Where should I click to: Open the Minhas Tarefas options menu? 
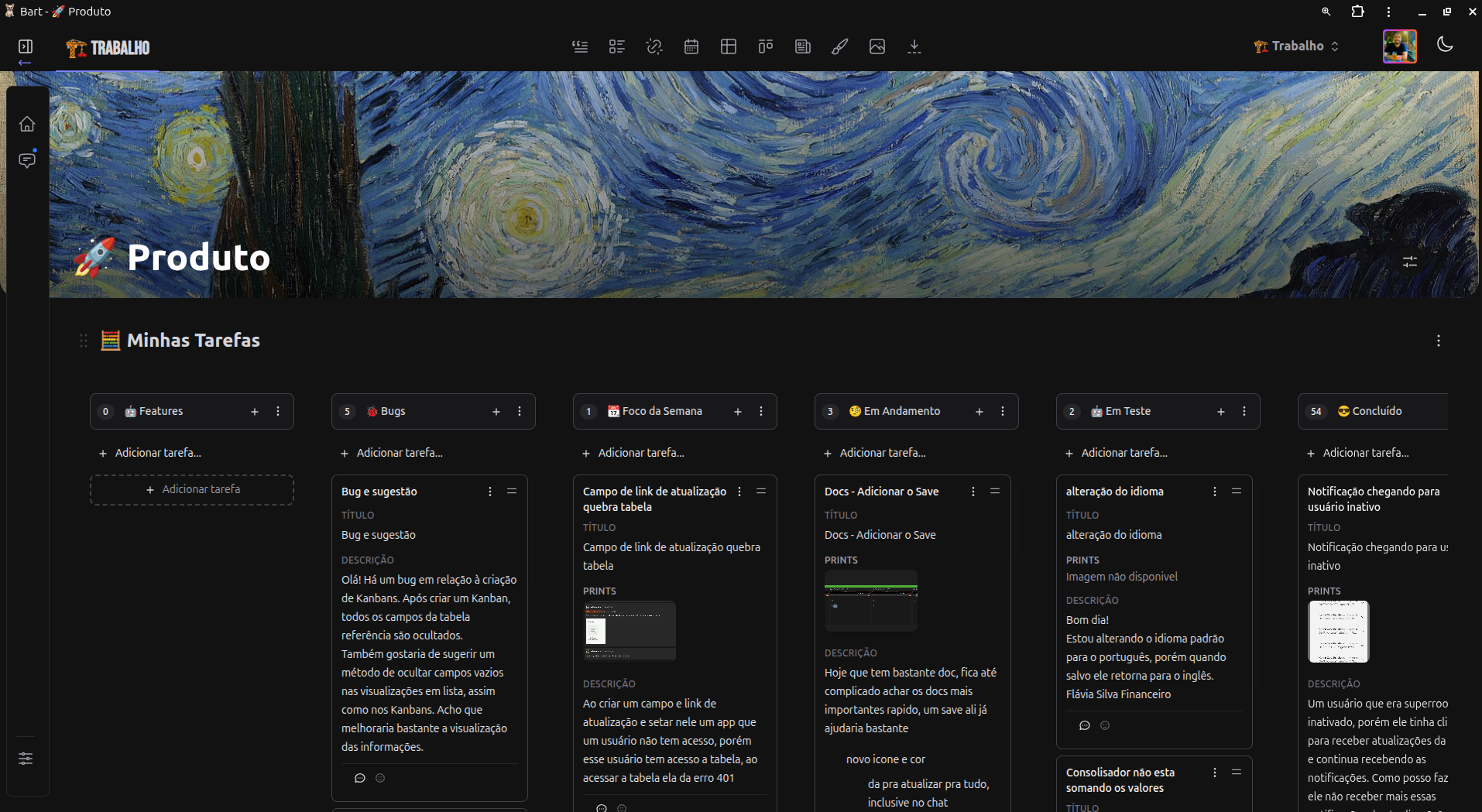click(1439, 341)
